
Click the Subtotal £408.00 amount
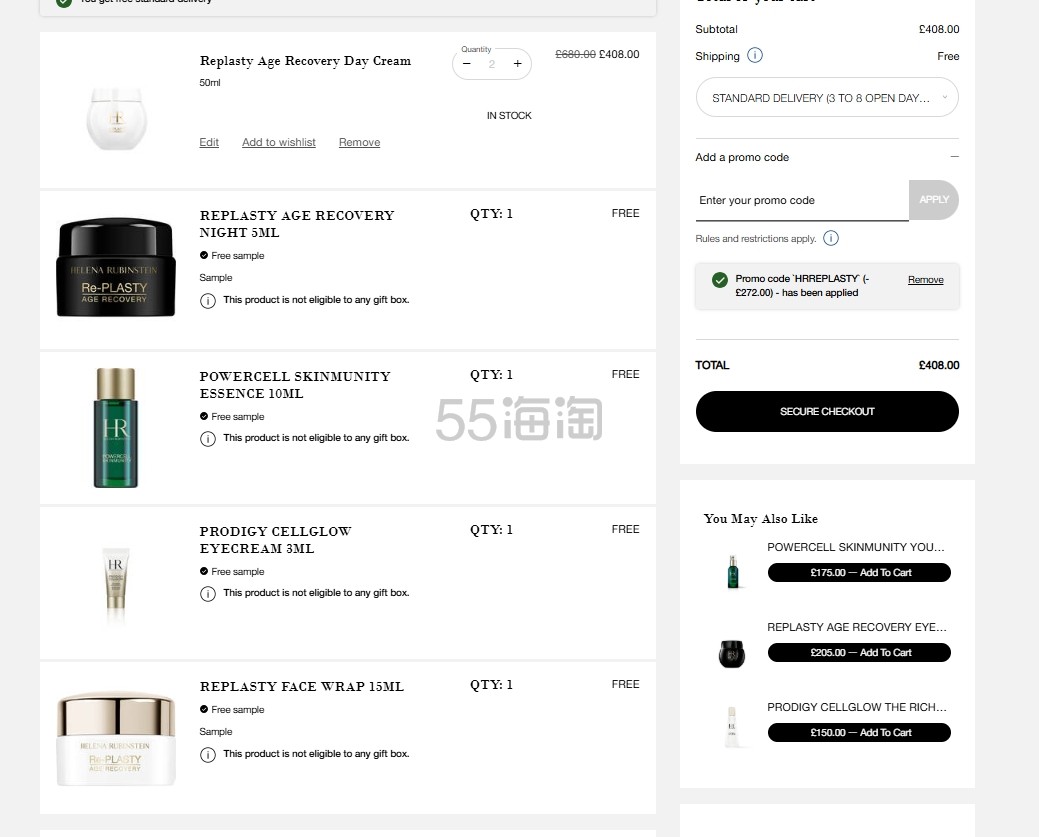[939, 29]
